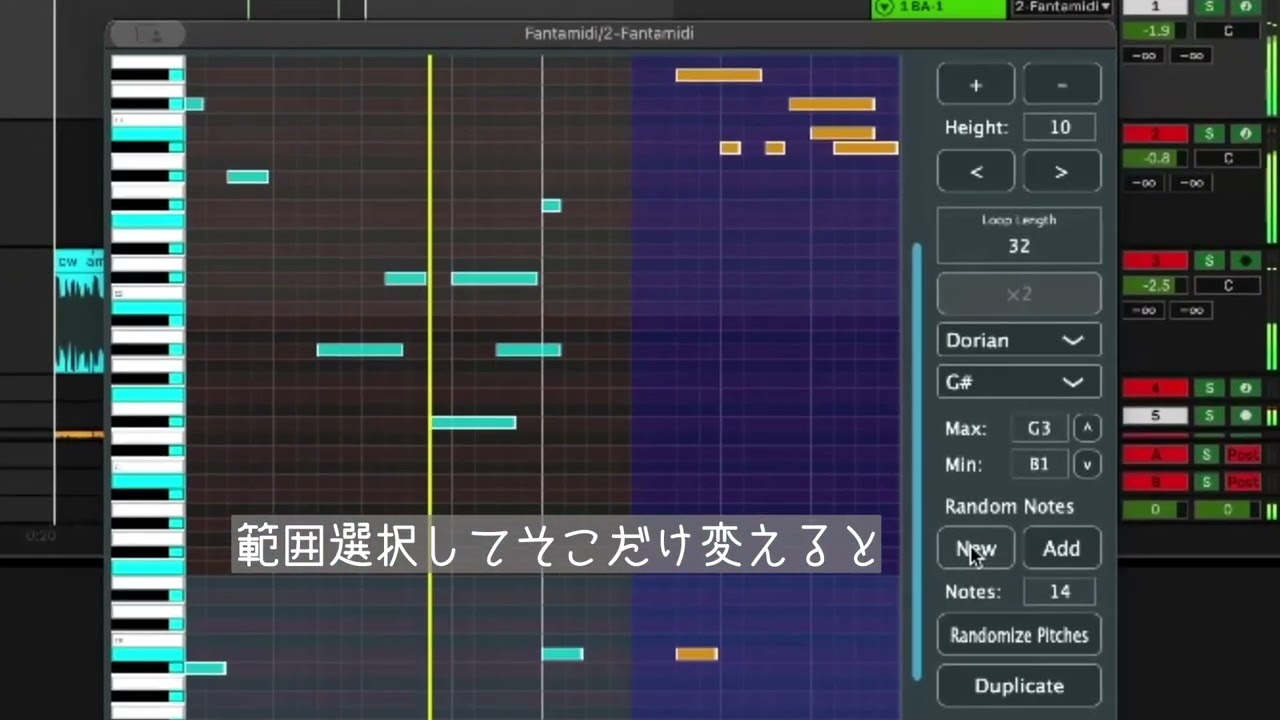Solo track 1

pyautogui.click(x=1210, y=7)
